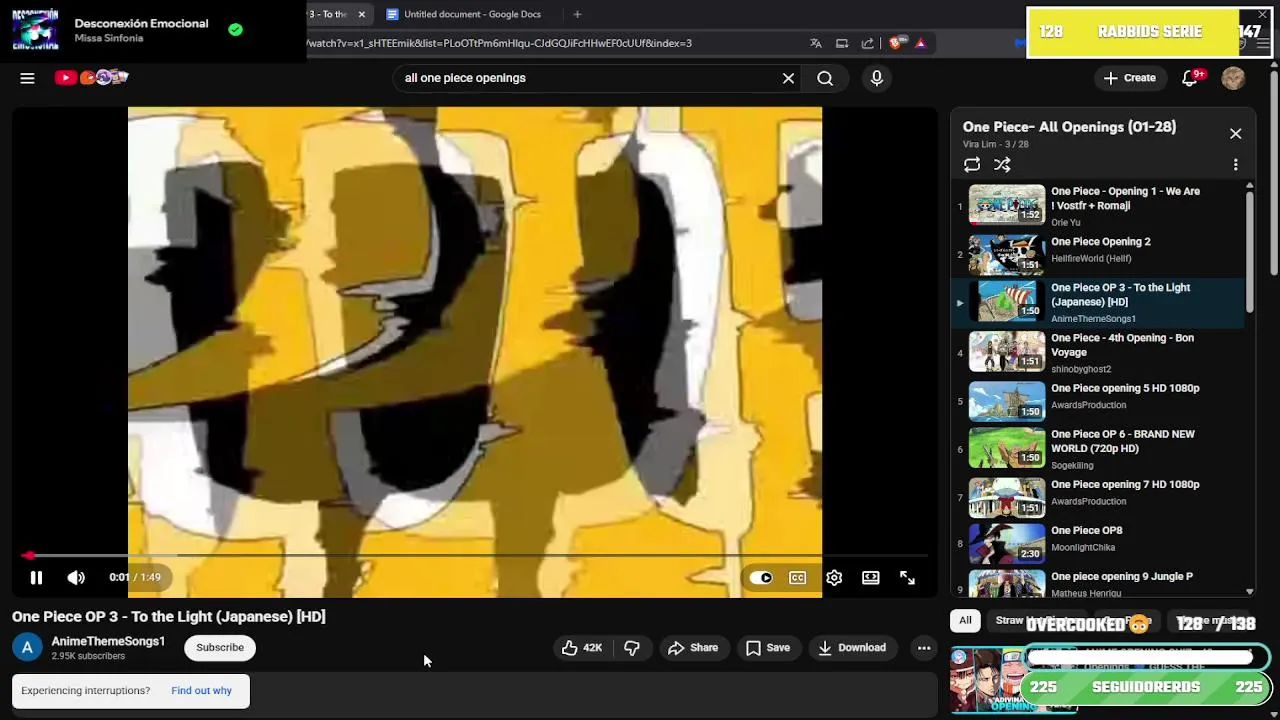The height and width of the screenshot is (720, 1280).
Task: Toggle shuffle playlist
Action: (x=1002, y=165)
